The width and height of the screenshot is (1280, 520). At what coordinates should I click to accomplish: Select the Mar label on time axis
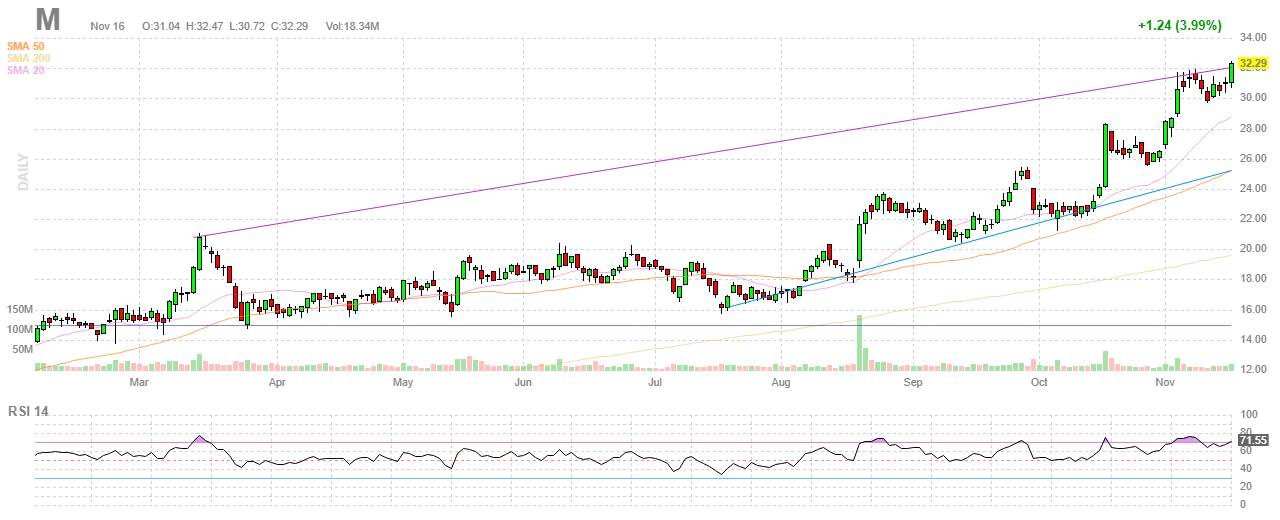click(x=139, y=382)
